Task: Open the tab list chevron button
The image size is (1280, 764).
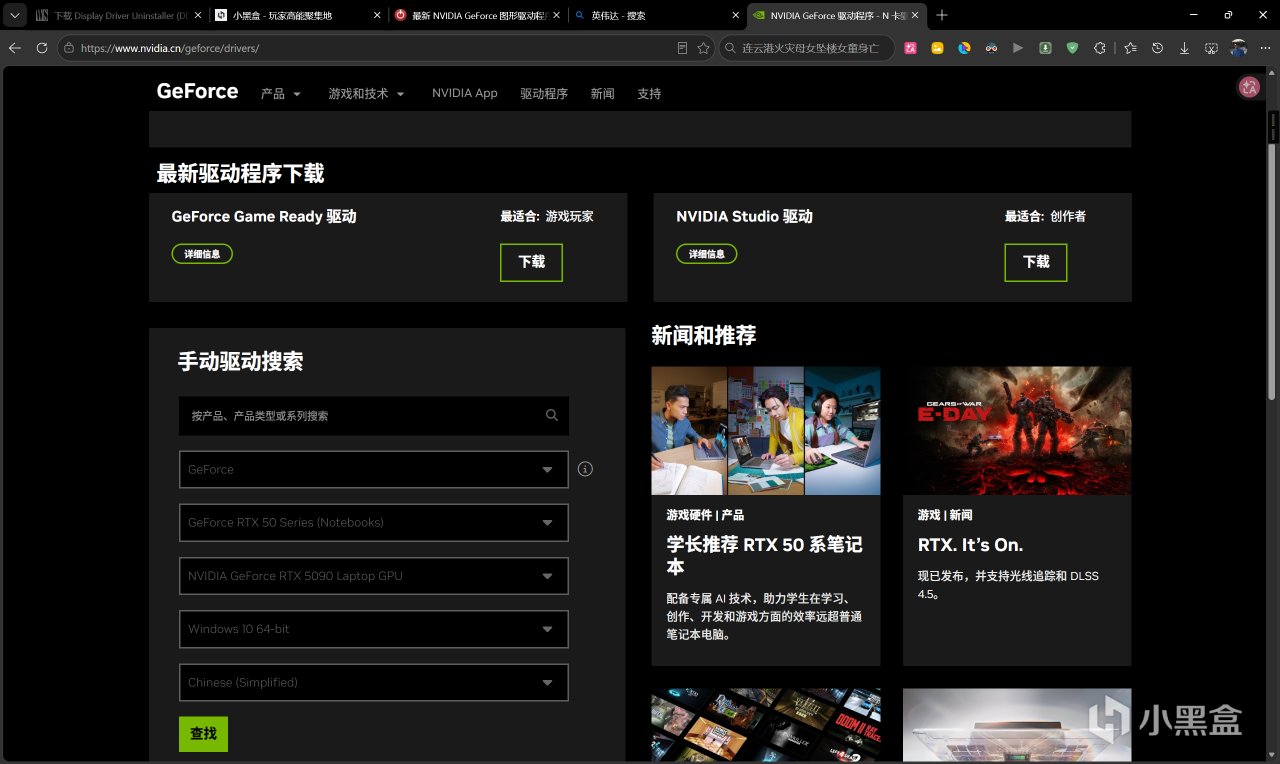Action: click(14, 15)
